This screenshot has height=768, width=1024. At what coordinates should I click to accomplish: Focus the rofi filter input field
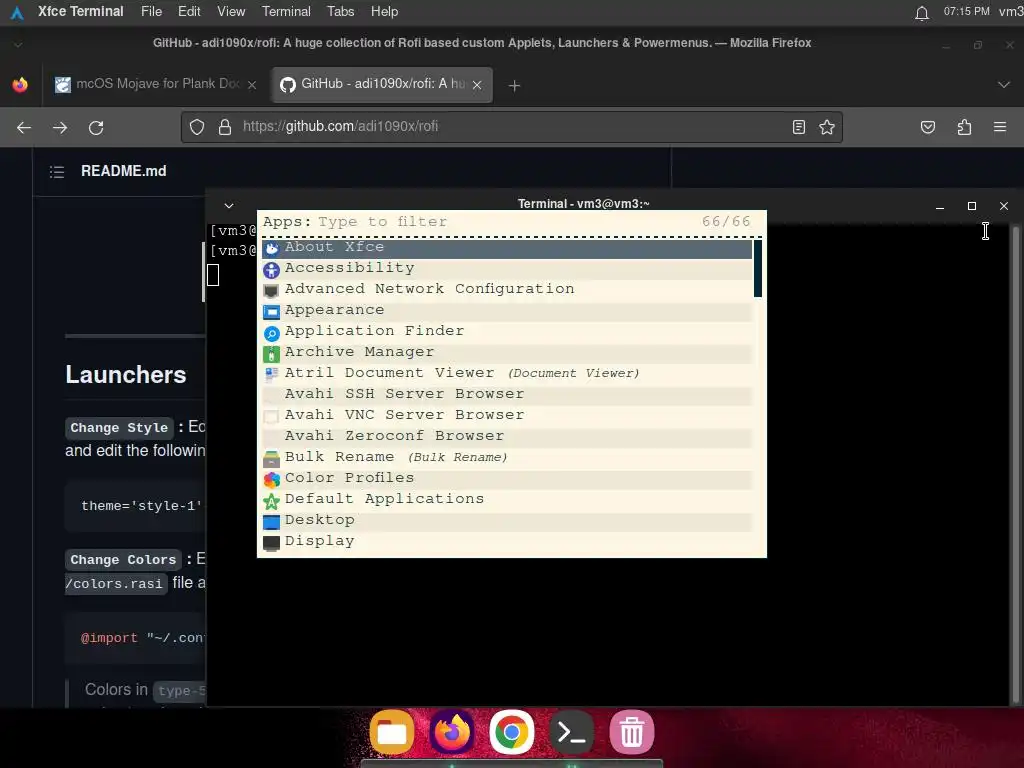coord(506,222)
